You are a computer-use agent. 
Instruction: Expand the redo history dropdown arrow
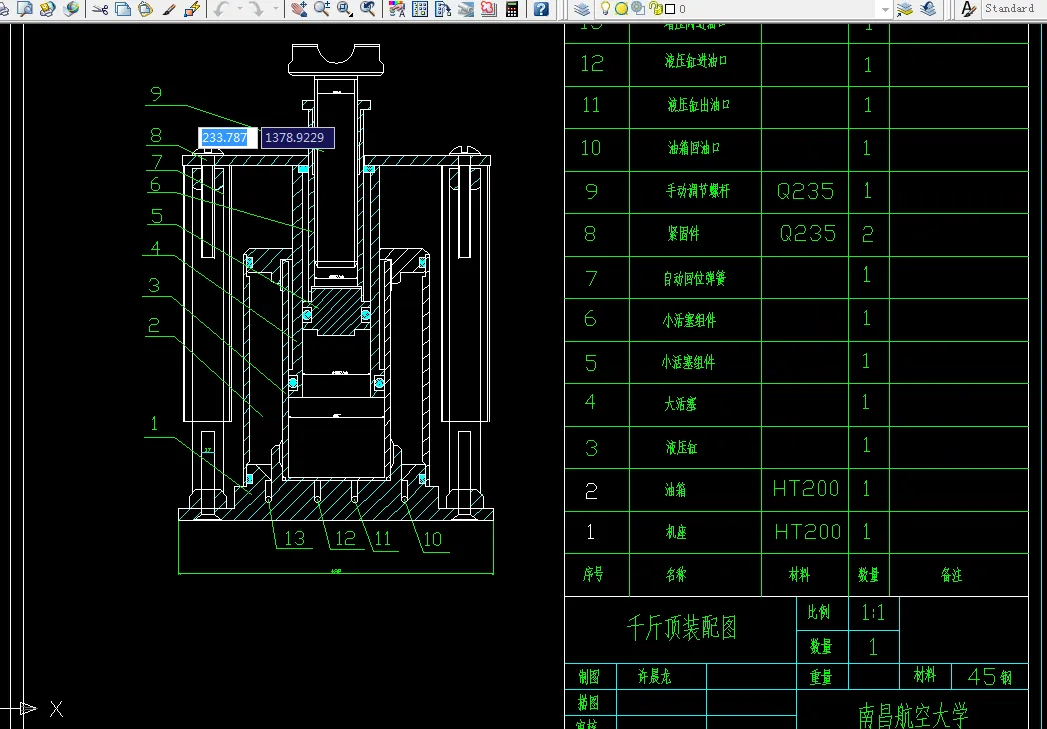(x=276, y=9)
